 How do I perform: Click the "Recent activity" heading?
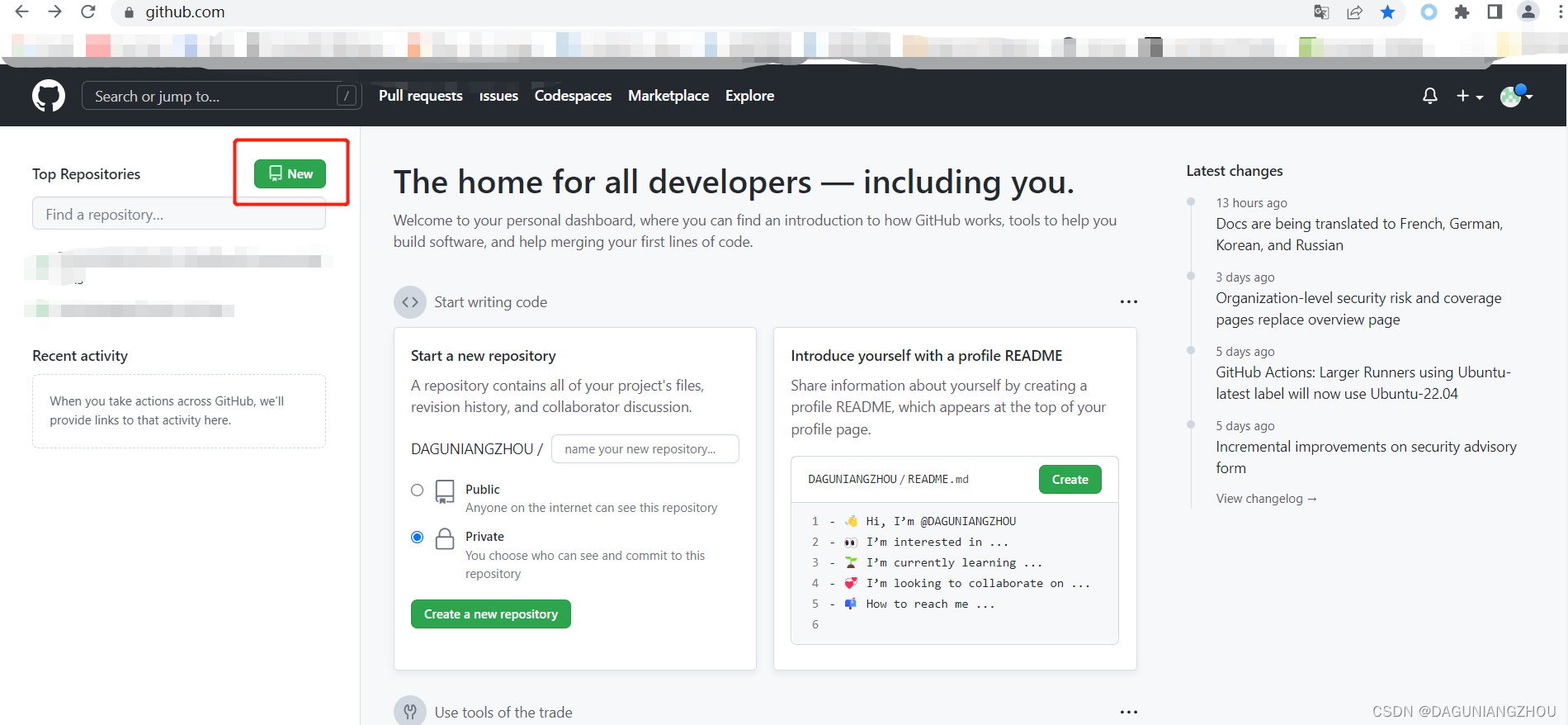click(80, 356)
